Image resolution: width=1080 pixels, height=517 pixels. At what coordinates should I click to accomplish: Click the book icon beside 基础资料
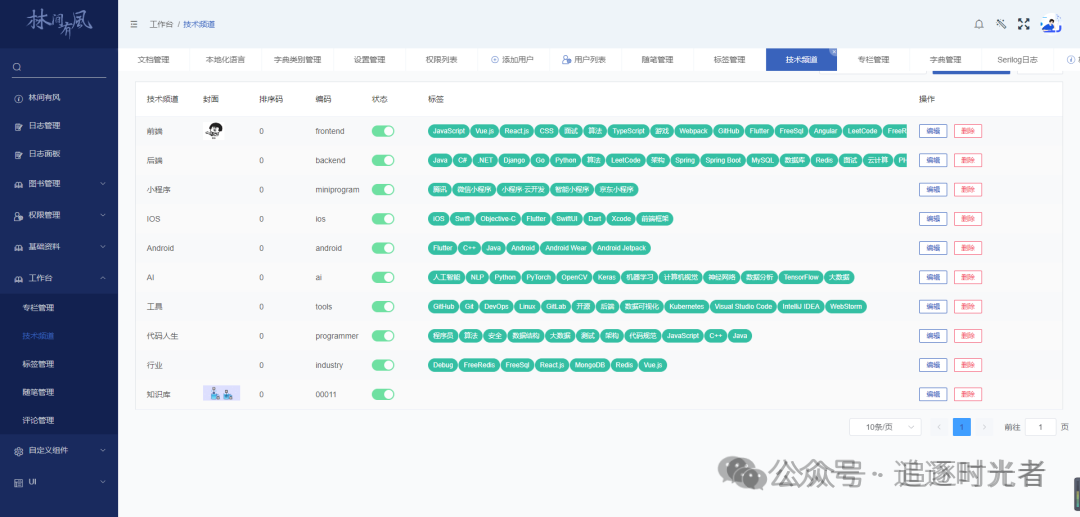pyautogui.click(x=19, y=246)
